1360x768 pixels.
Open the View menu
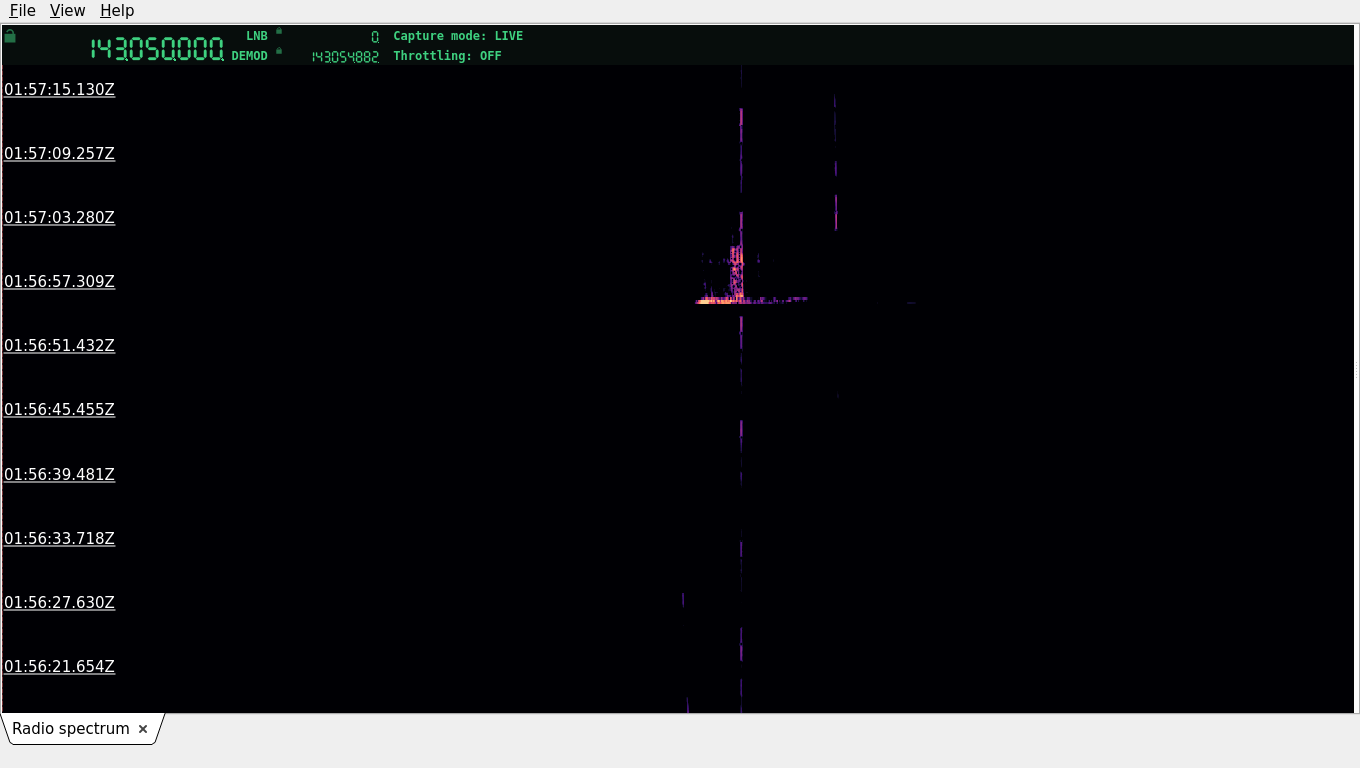coord(67,10)
